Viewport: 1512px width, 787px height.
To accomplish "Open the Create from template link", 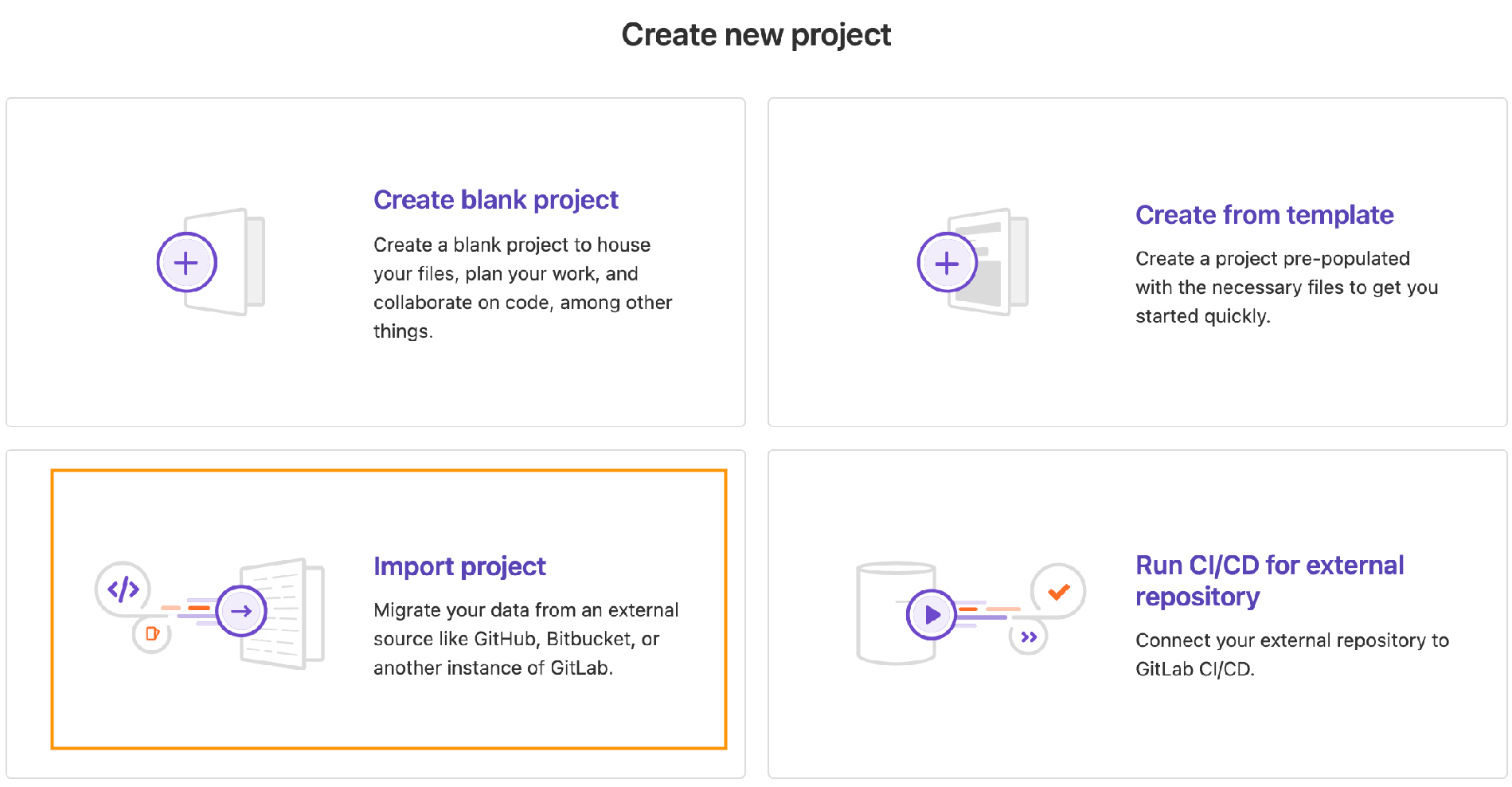I will [x=1264, y=215].
